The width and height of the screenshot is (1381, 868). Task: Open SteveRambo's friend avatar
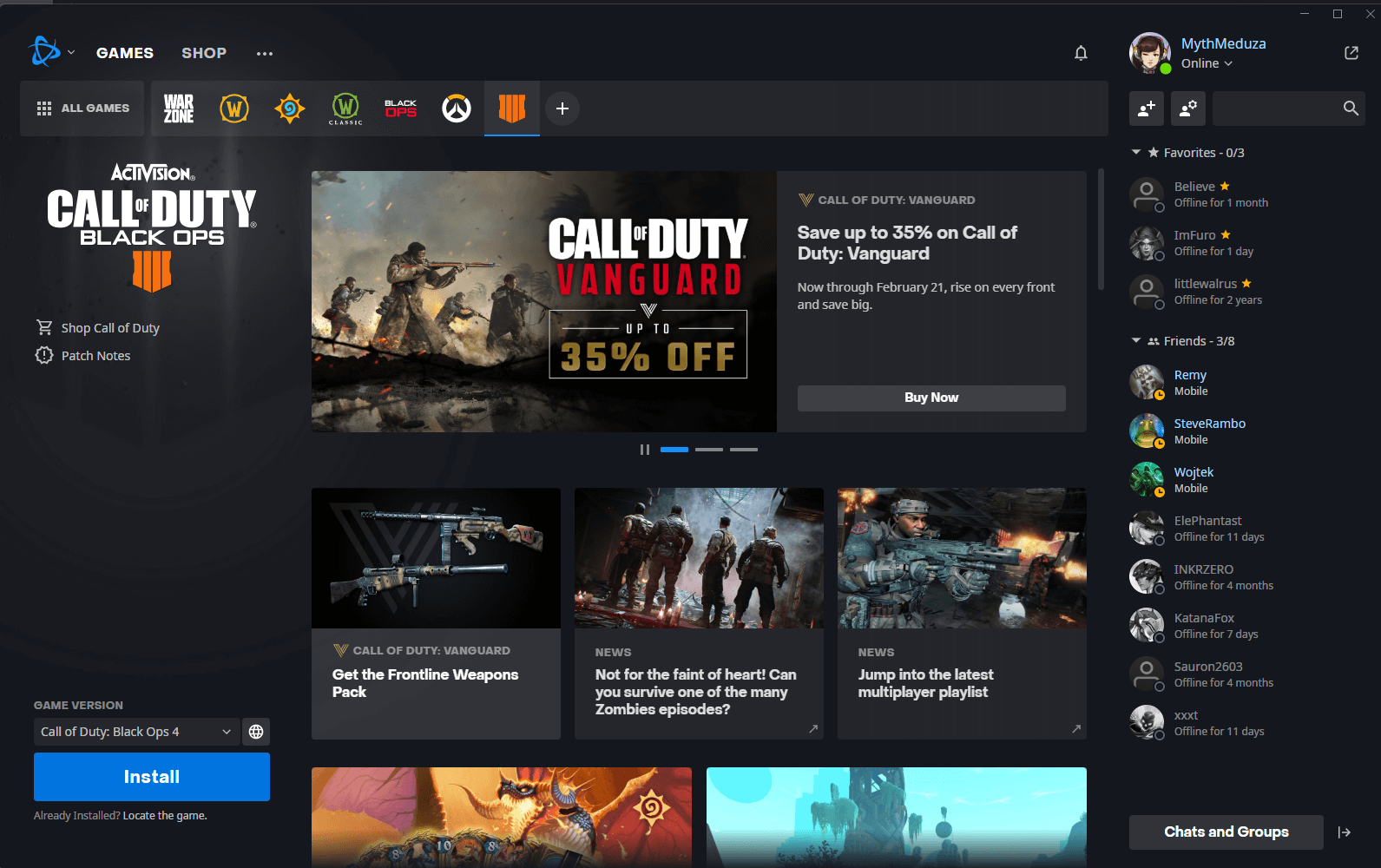point(1147,431)
